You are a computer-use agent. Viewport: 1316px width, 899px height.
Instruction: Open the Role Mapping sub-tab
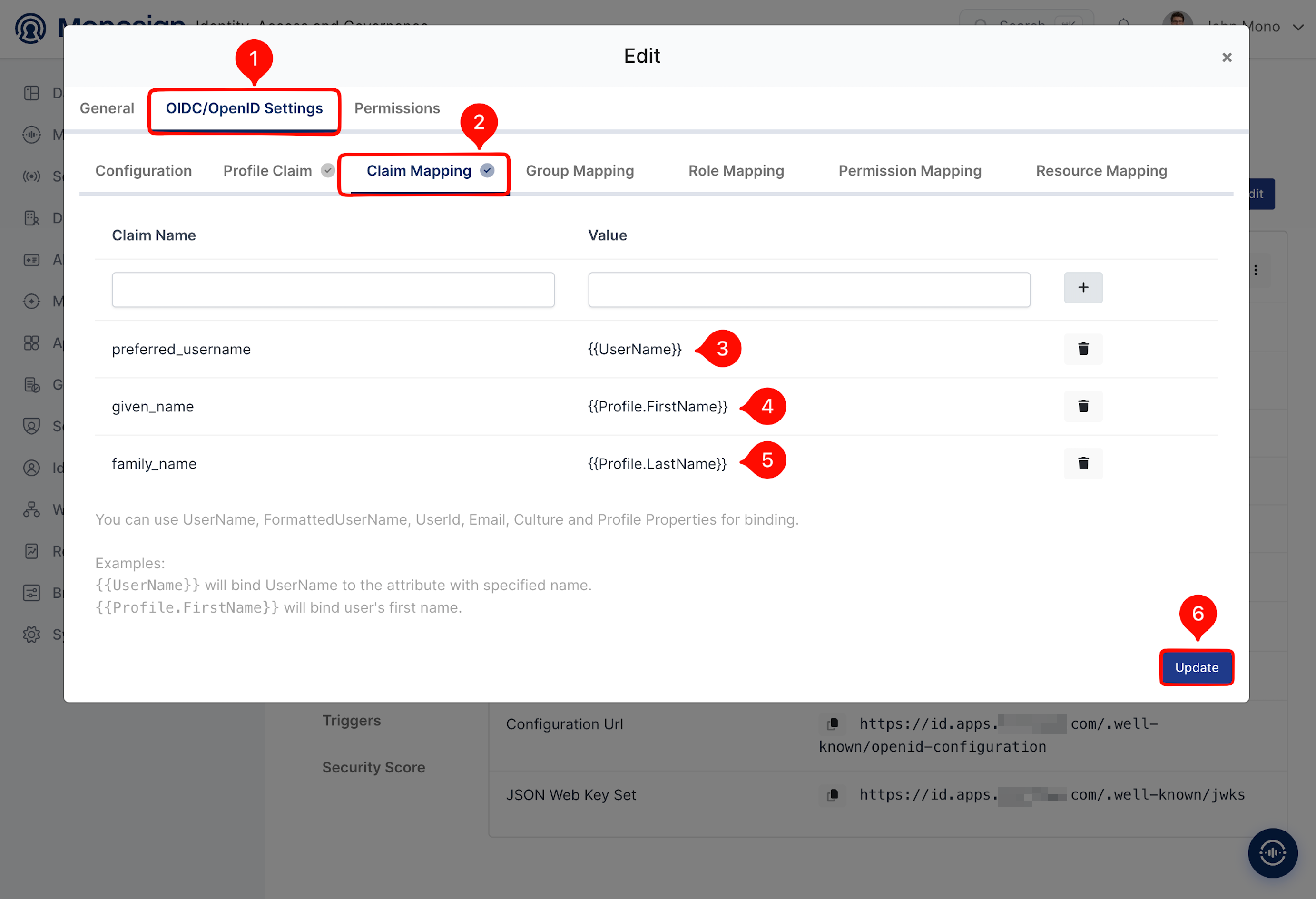(736, 170)
